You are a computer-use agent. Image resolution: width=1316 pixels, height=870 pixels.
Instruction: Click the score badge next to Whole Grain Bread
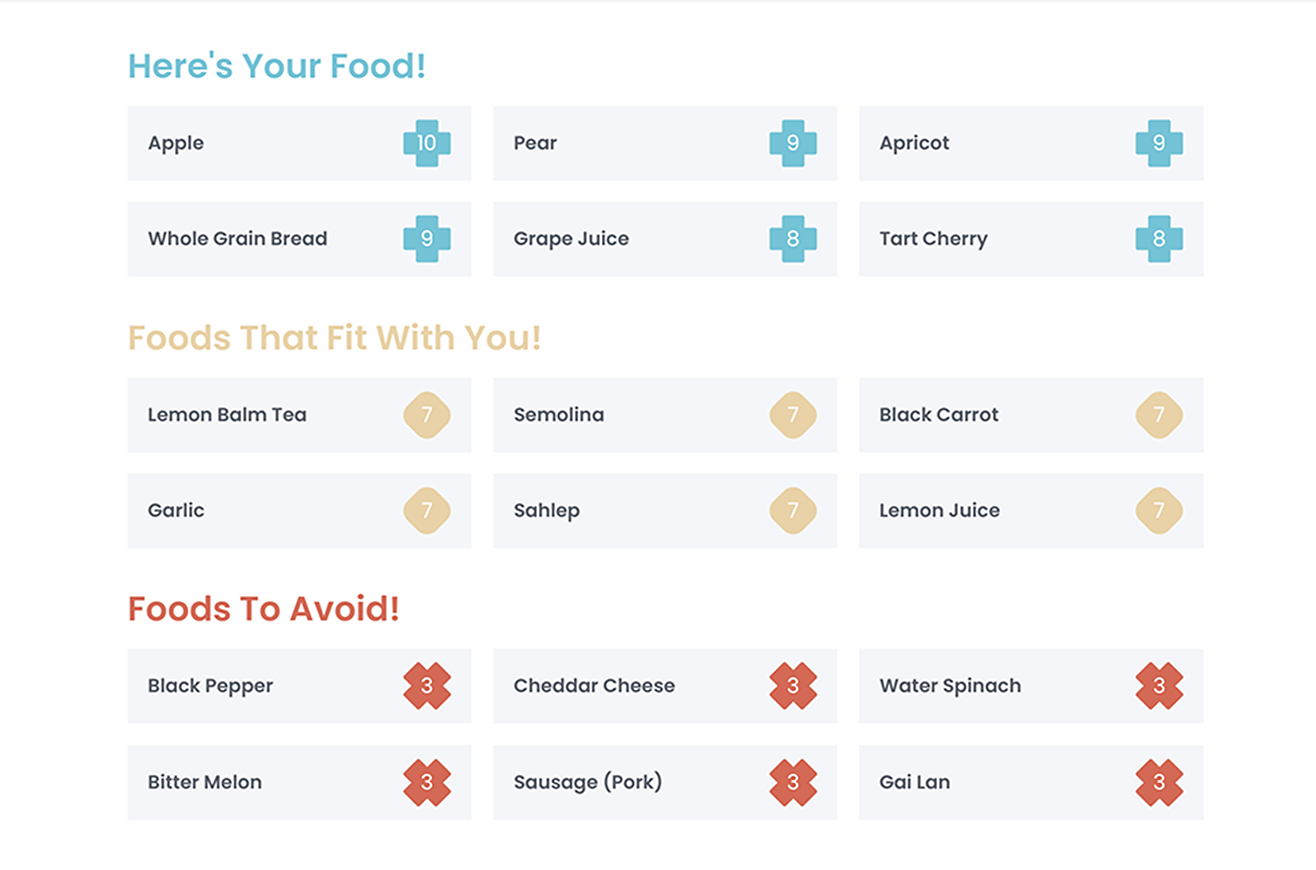coord(427,239)
